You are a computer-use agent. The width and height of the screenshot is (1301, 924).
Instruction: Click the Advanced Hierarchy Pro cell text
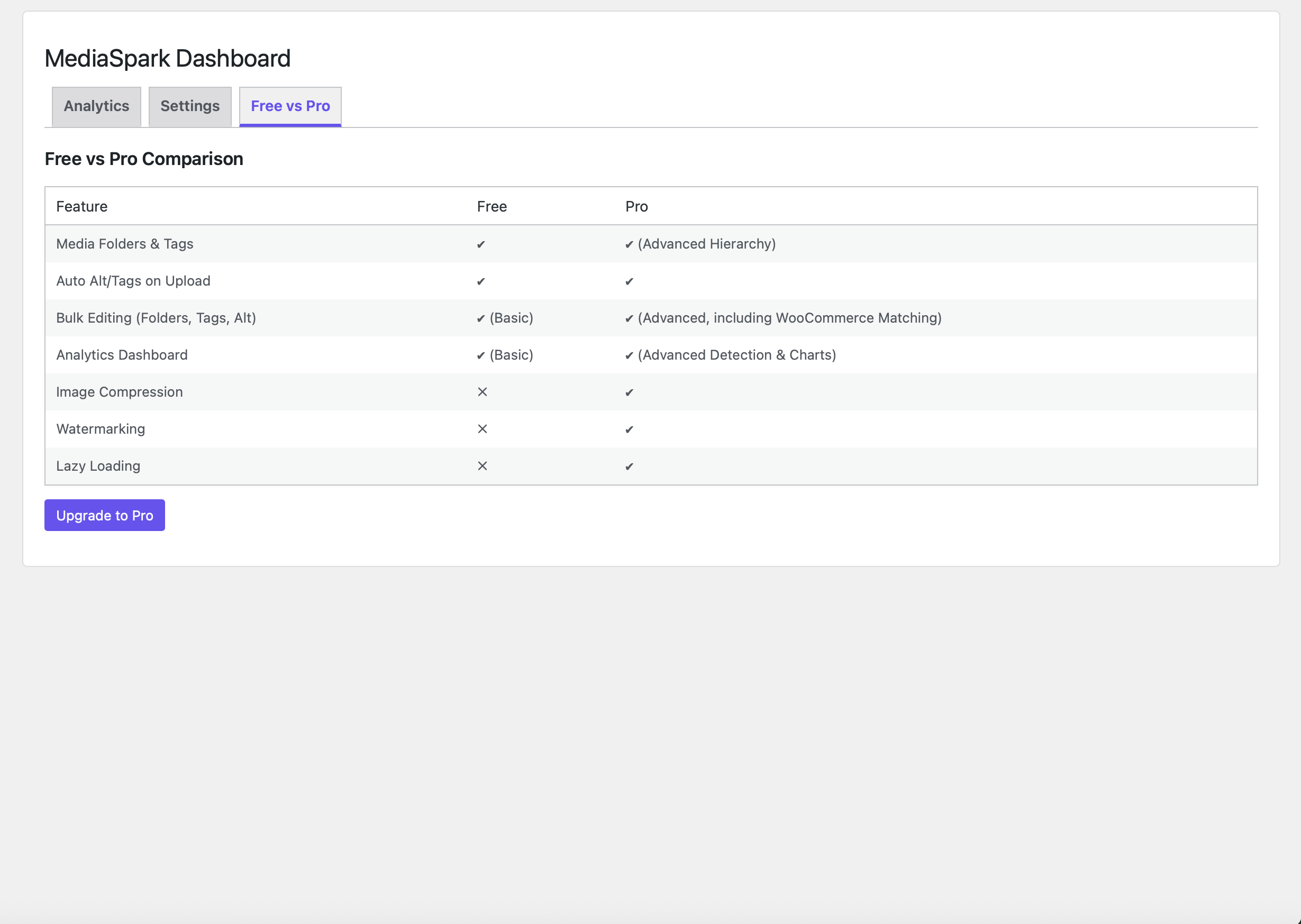[706, 244]
